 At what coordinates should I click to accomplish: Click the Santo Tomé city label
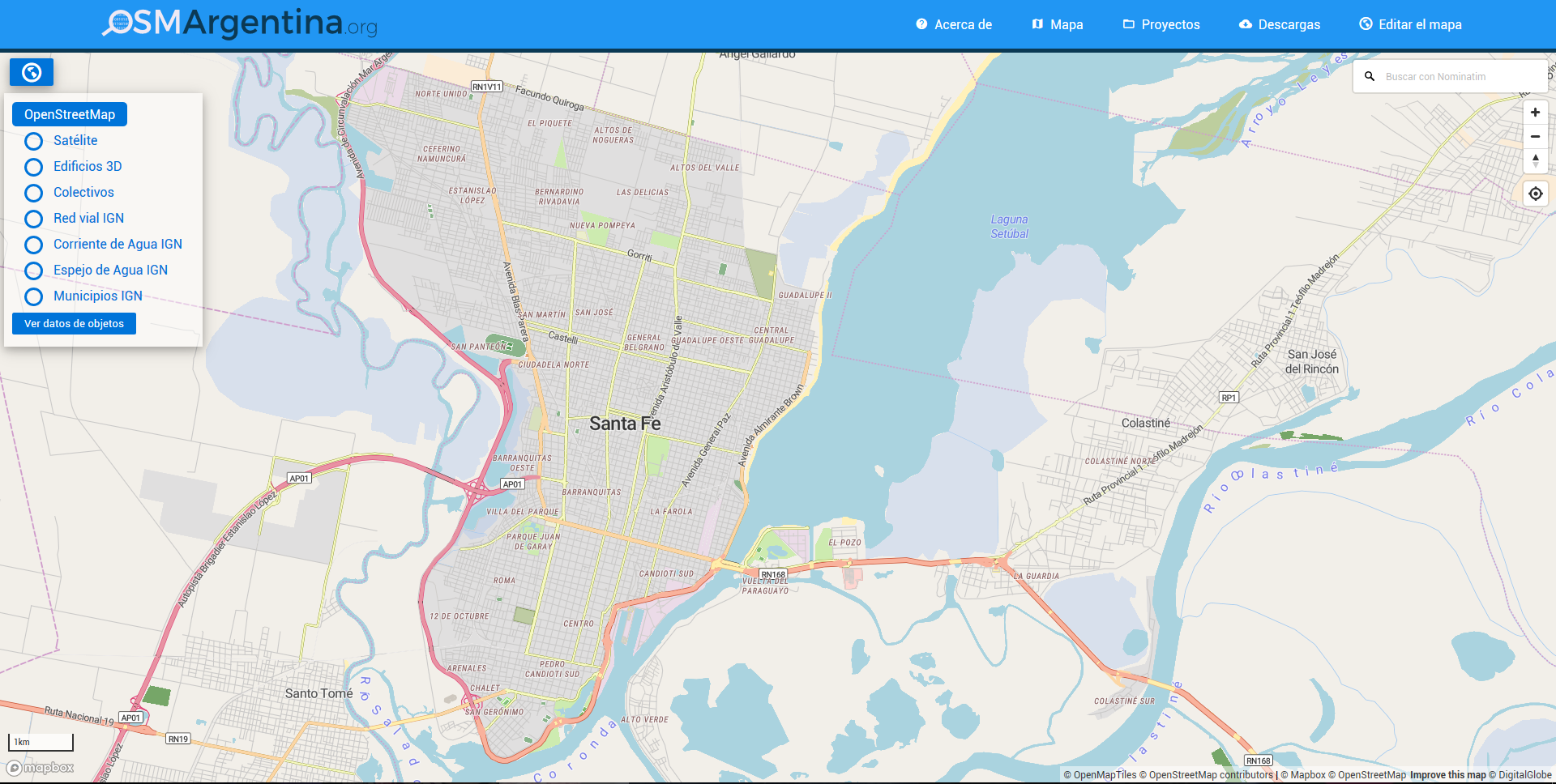[318, 693]
